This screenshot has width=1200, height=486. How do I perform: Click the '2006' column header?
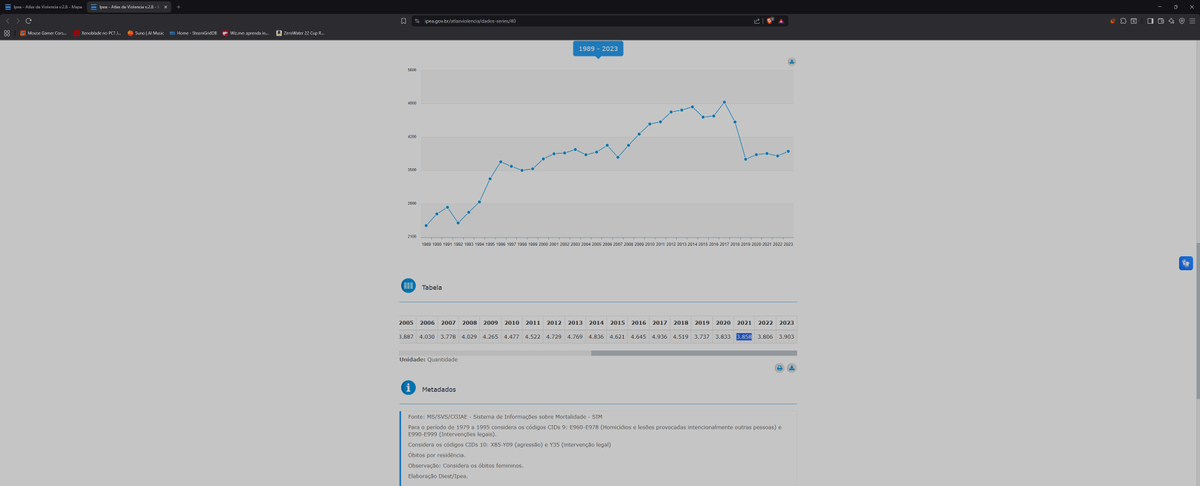click(427, 323)
